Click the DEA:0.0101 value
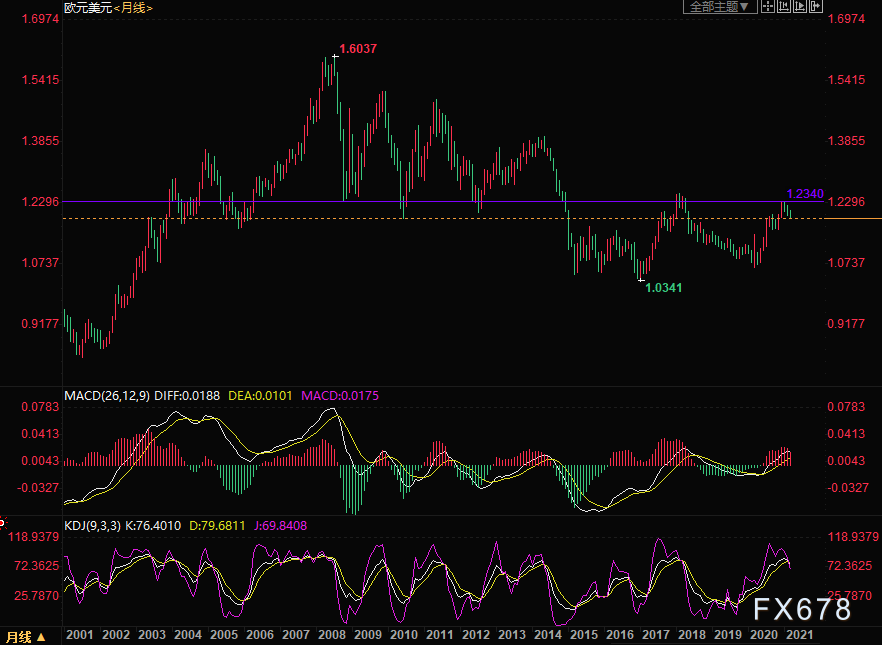The height and width of the screenshot is (645, 882). 260,395
